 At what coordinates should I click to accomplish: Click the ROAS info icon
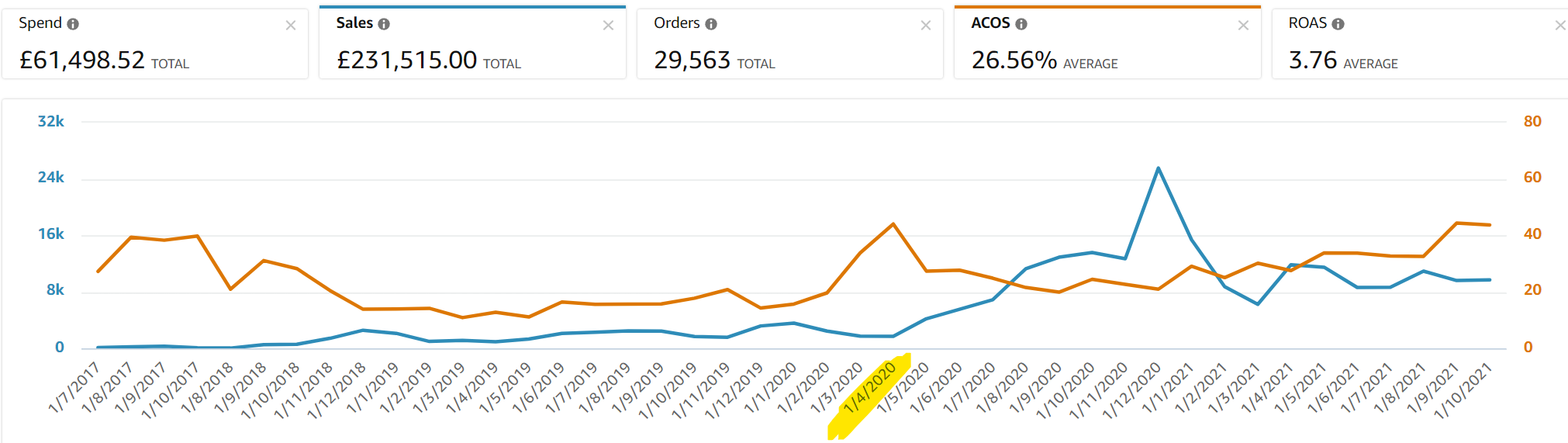(1338, 24)
